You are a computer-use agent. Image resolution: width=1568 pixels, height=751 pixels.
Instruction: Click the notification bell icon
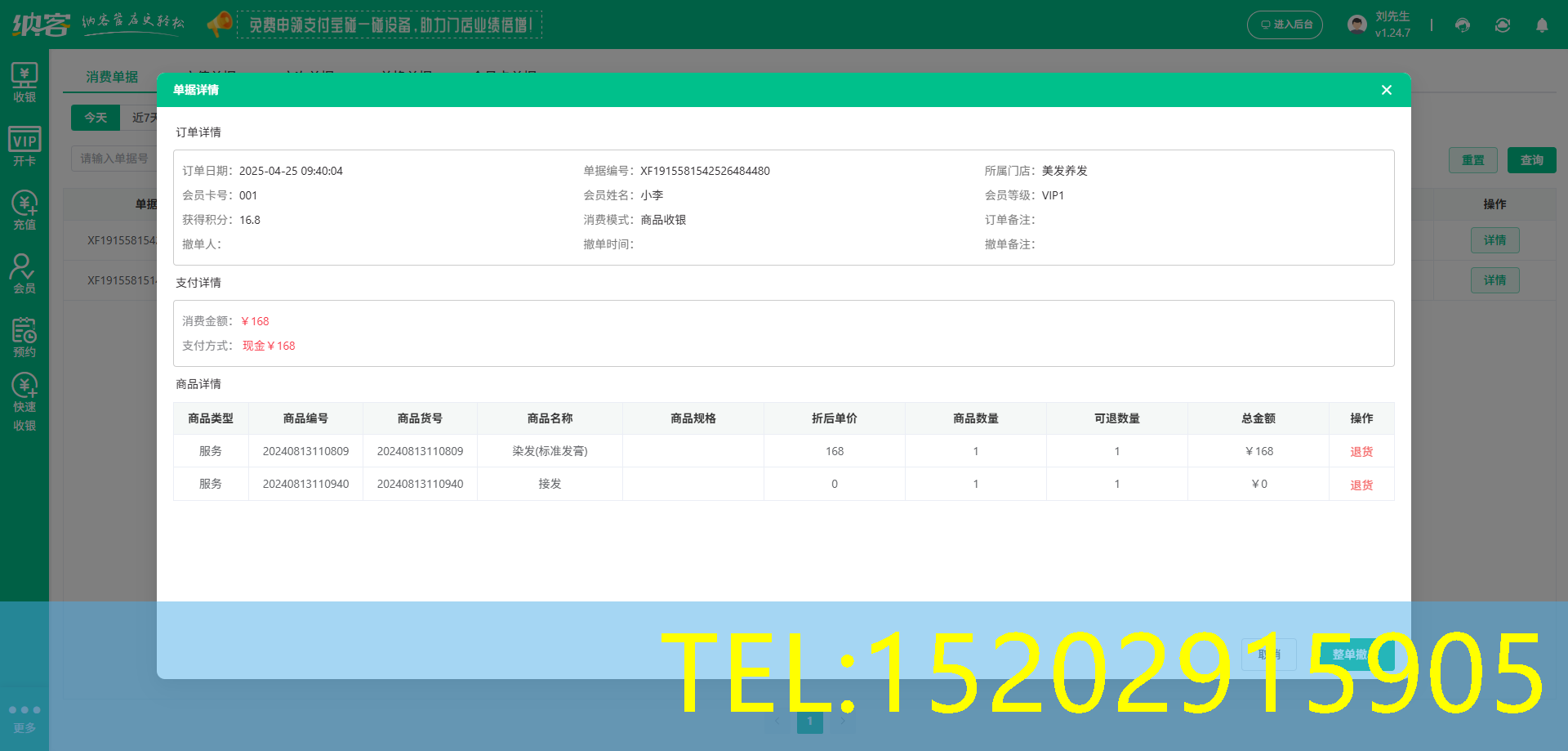1542,25
